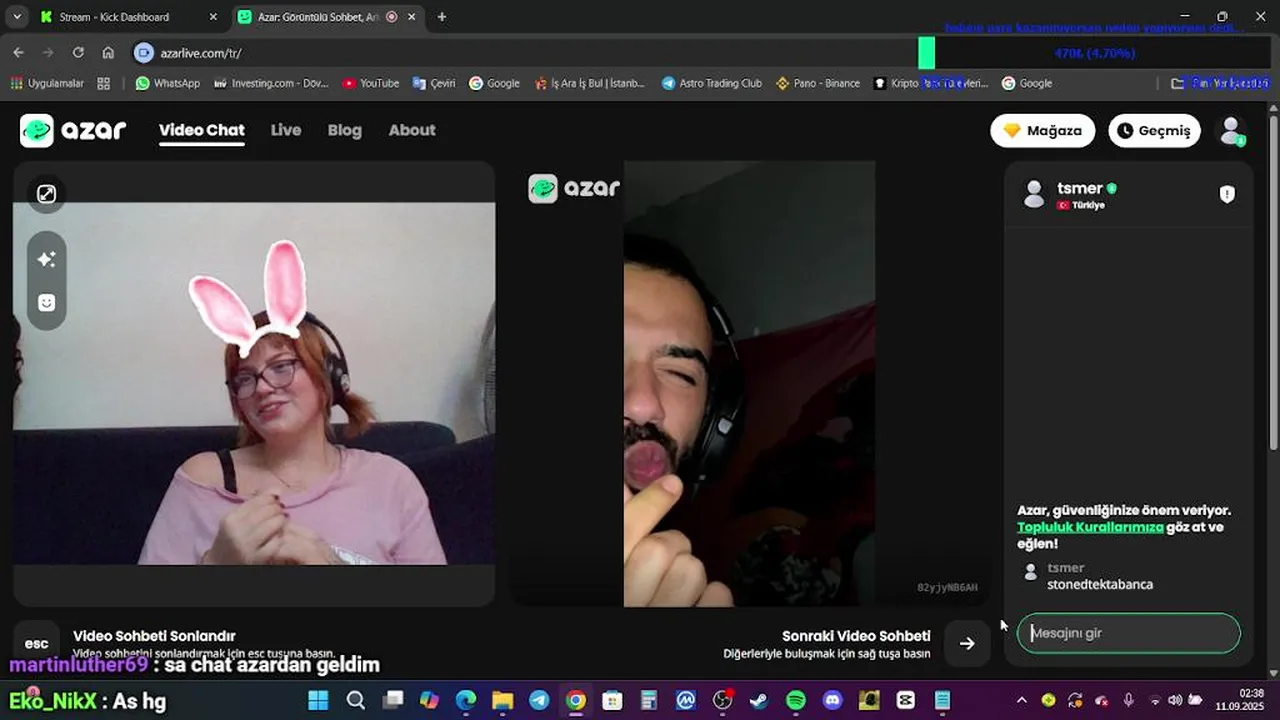Select the Video Chat nav item
The image size is (1280, 720).
[x=202, y=130]
